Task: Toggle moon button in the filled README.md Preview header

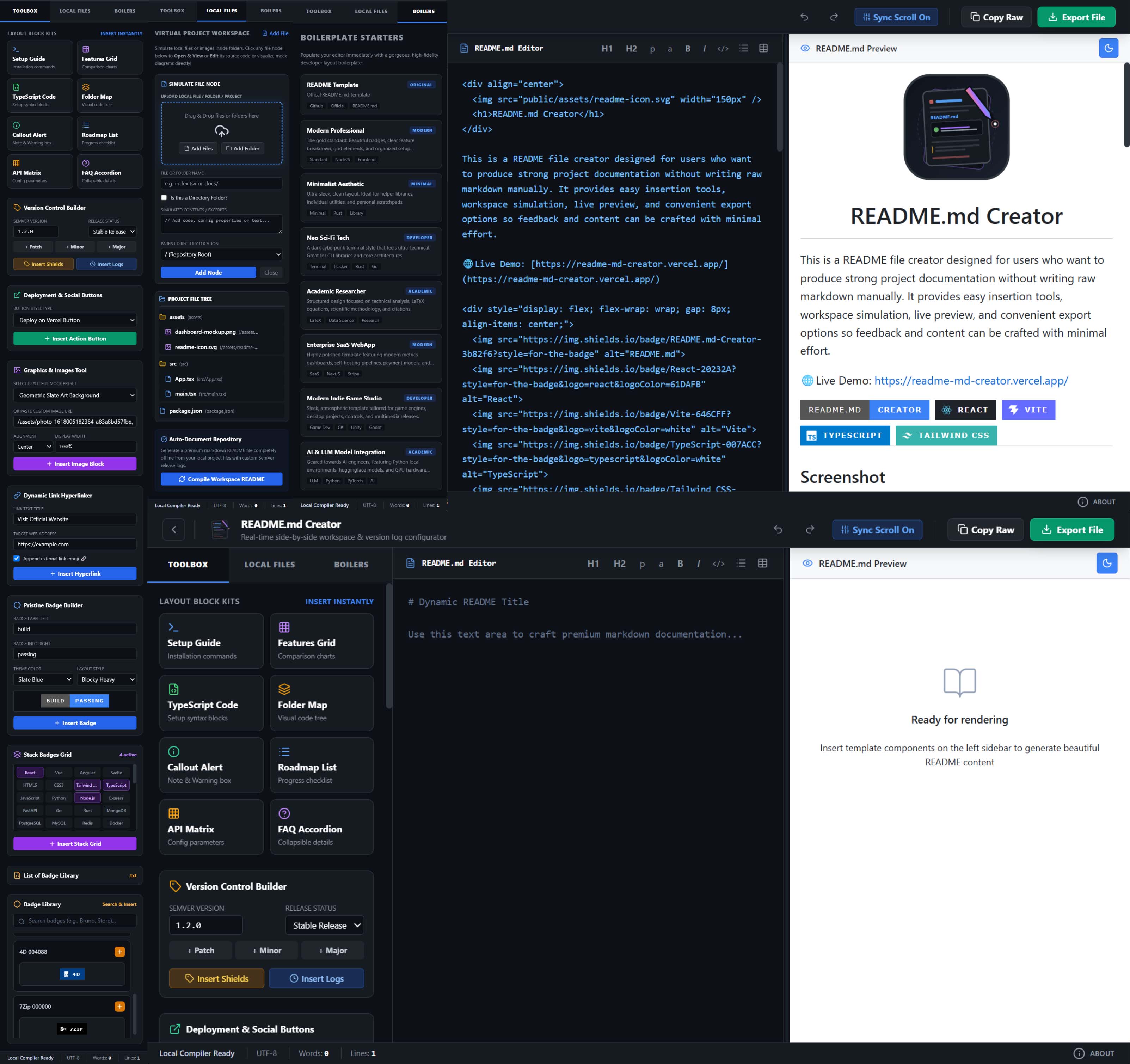Action: pyautogui.click(x=1108, y=48)
